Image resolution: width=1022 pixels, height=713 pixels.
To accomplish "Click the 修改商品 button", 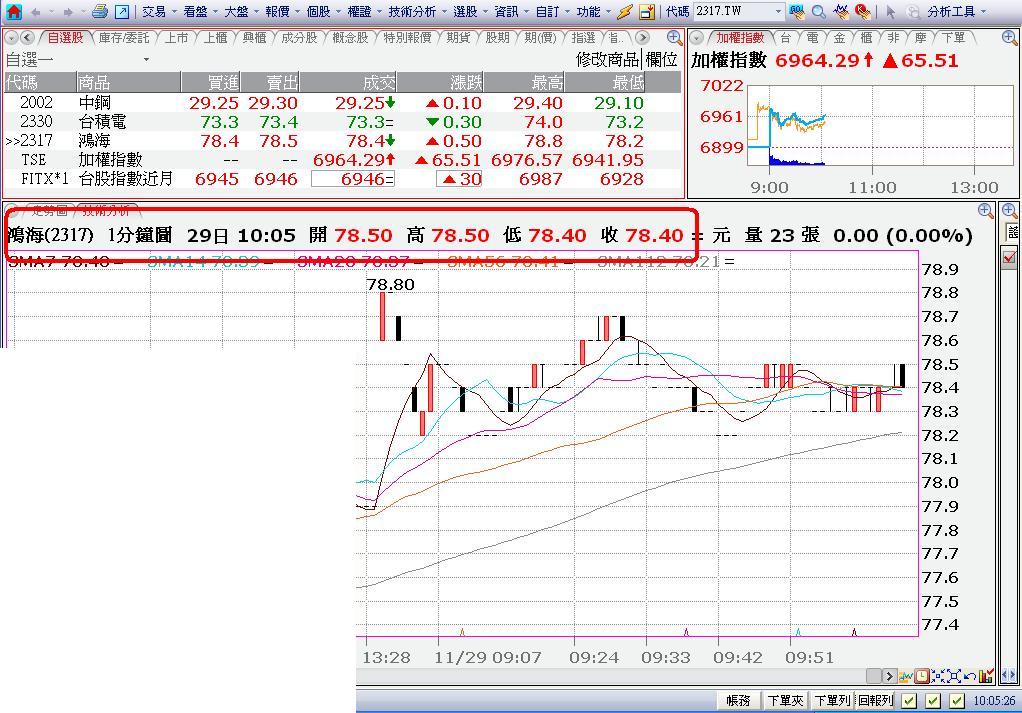I will pyautogui.click(x=607, y=59).
